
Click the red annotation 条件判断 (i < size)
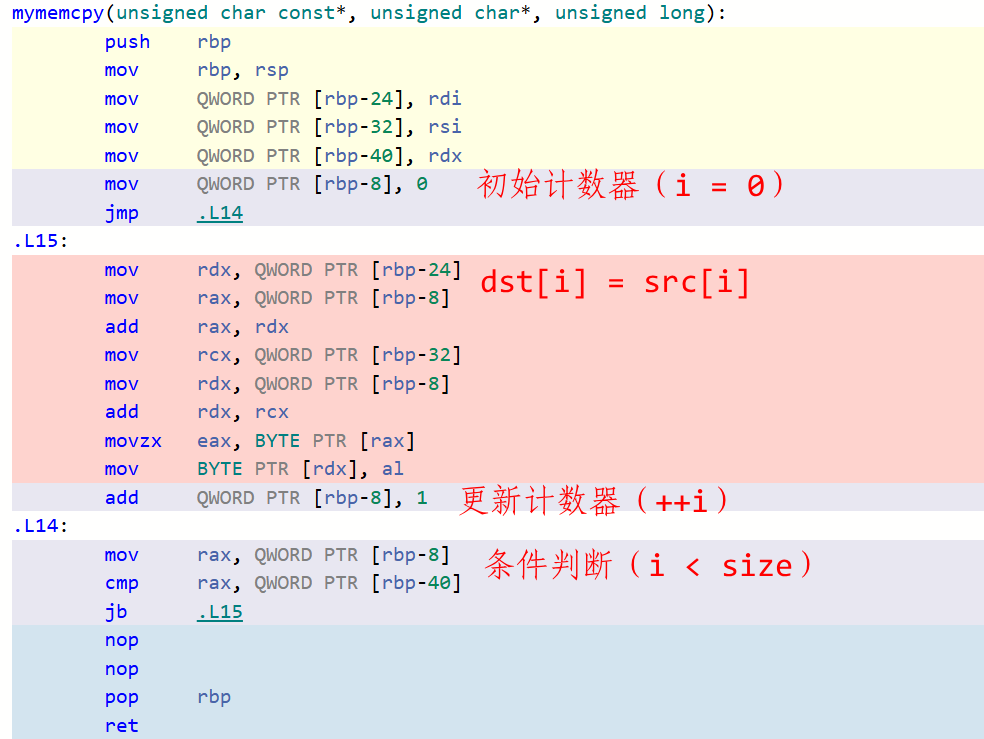click(651, 566)
